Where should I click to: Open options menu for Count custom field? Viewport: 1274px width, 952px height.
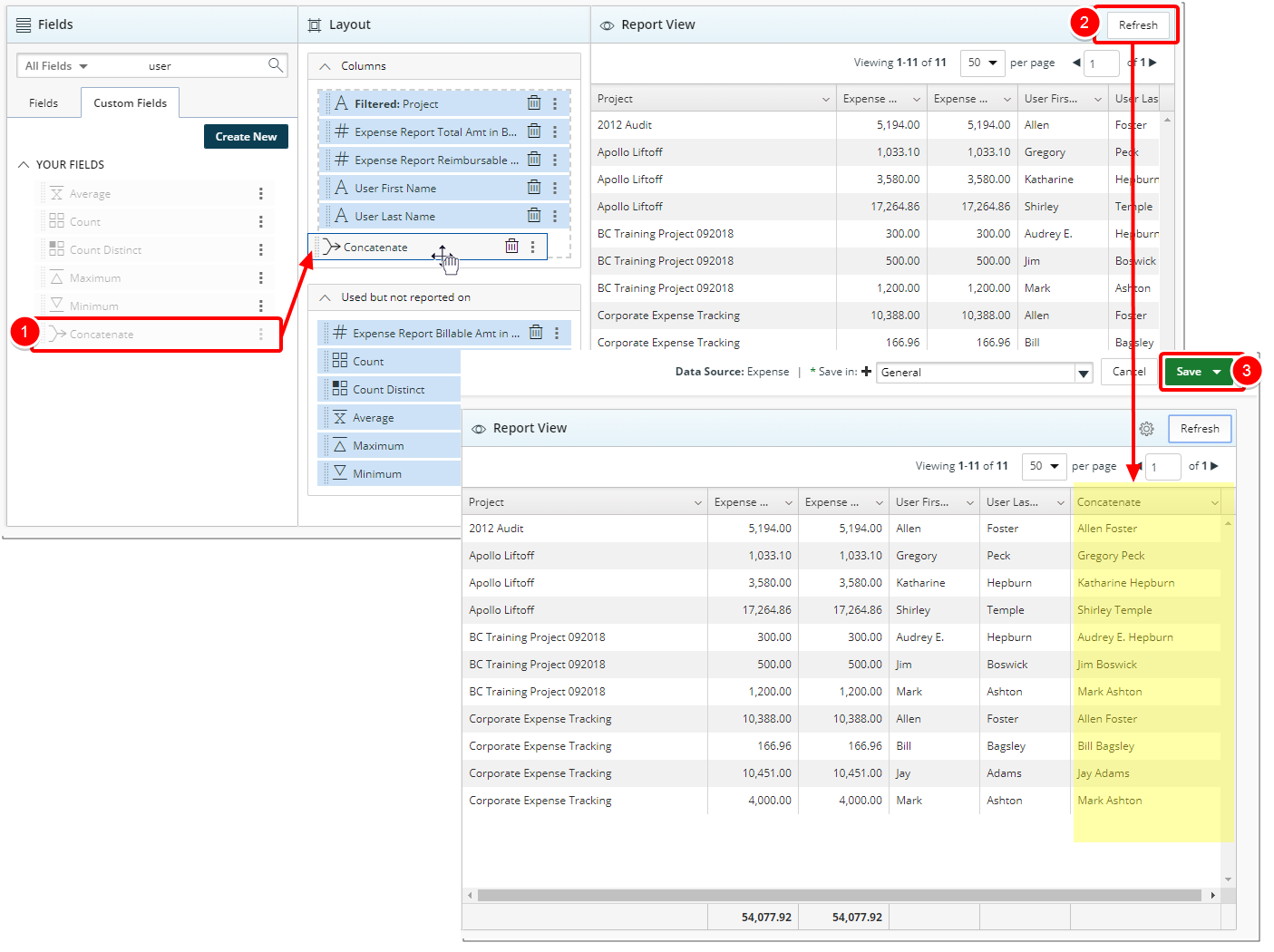[261, 222]
